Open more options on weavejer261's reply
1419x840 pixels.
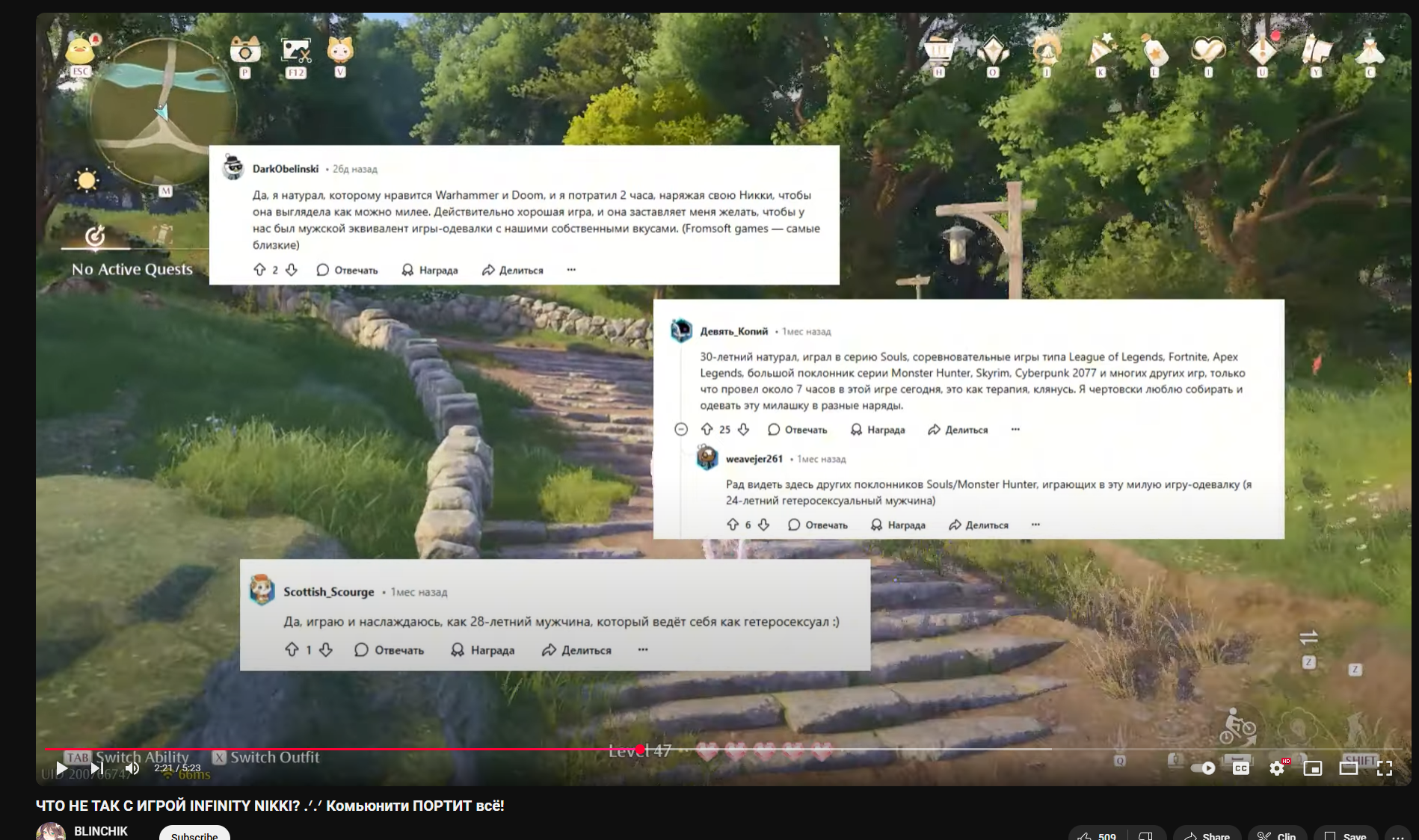coord(1035,525)
